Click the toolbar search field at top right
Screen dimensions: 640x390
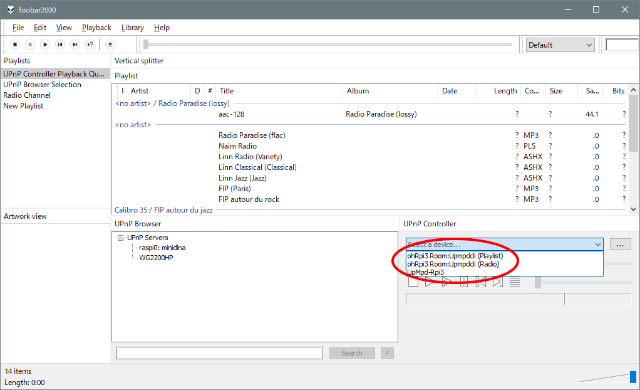pyautogui.click(x=622, y=45)
